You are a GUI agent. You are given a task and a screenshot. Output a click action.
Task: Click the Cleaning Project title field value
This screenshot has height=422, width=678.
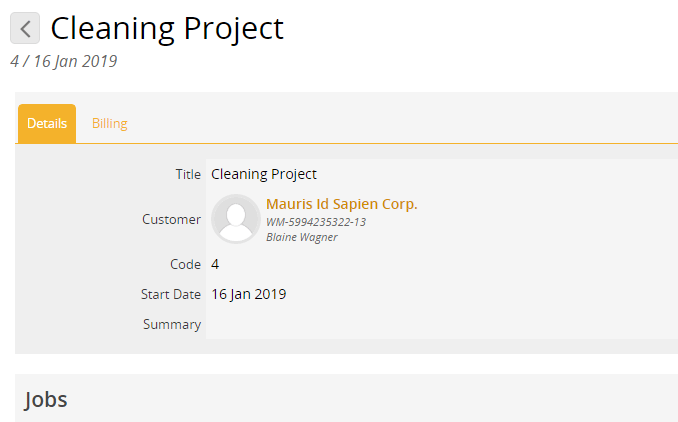coord(264,174)
